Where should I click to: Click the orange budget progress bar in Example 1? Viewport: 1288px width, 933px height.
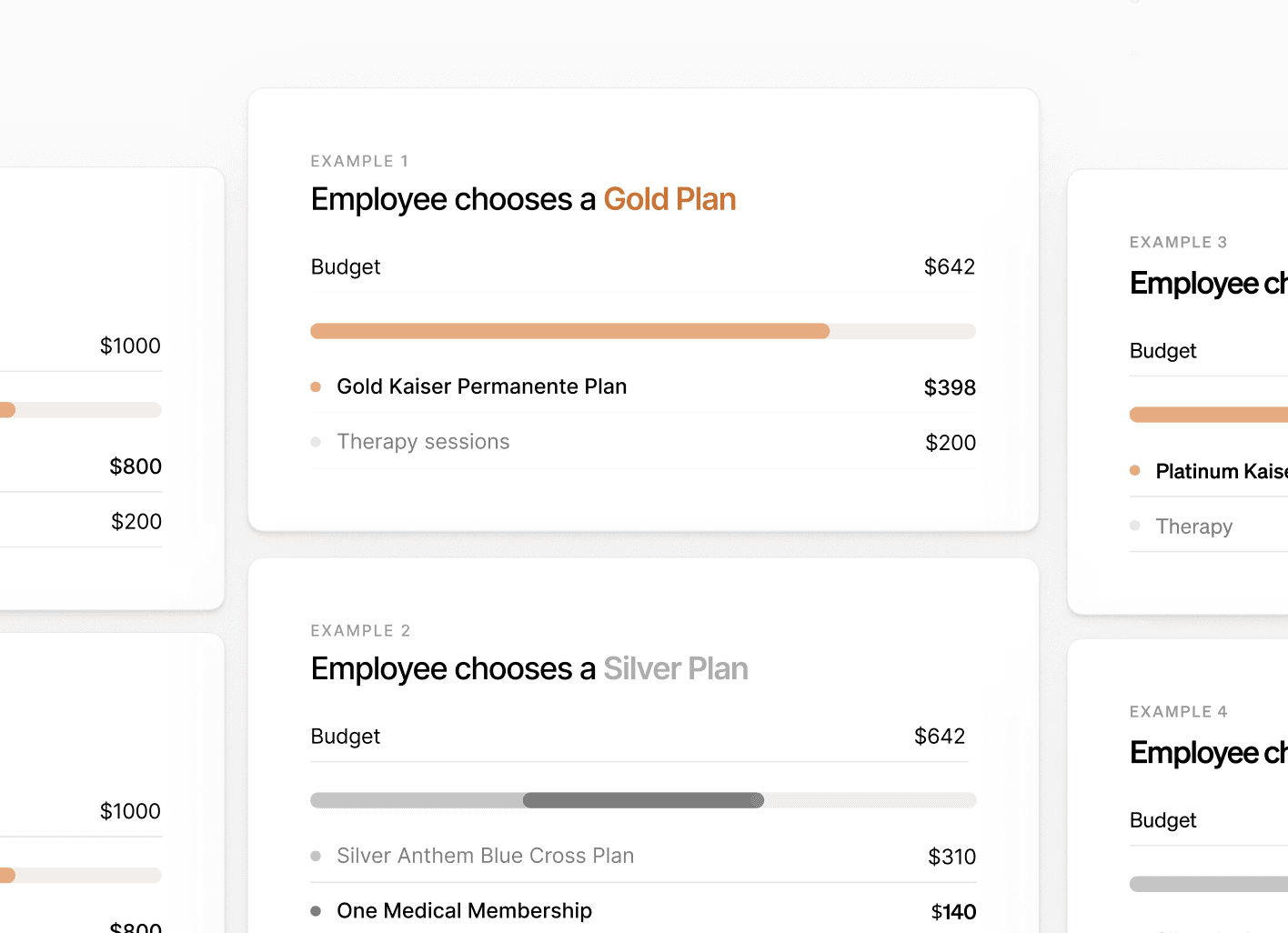coord(569,331)
